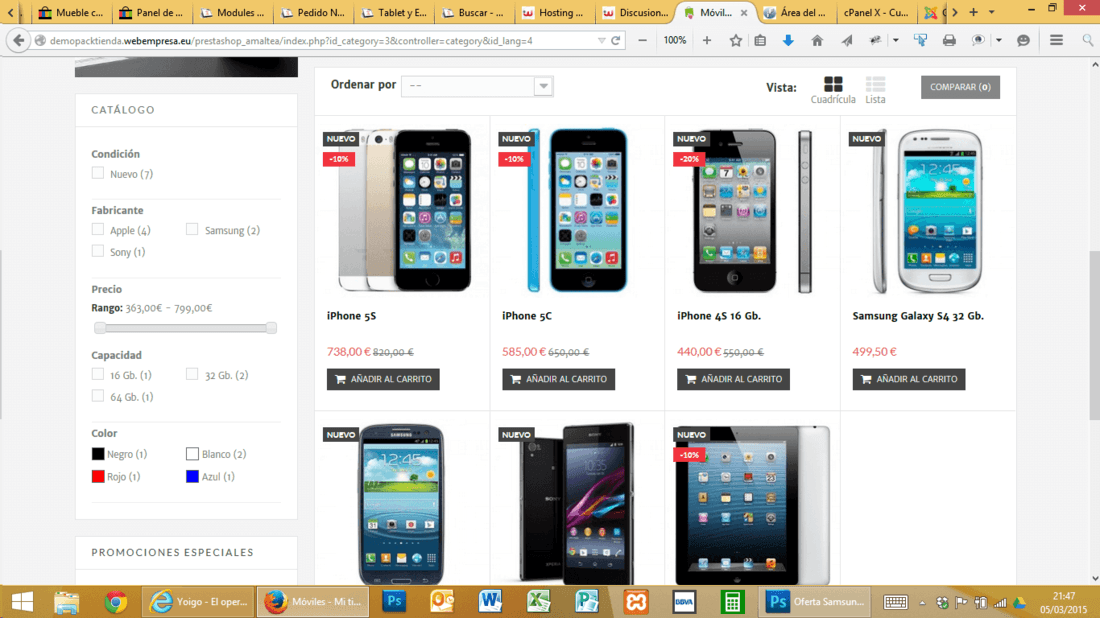Switch to the Modules... tab
This screenshot has width=1100, height=618.
click(233, 12)
